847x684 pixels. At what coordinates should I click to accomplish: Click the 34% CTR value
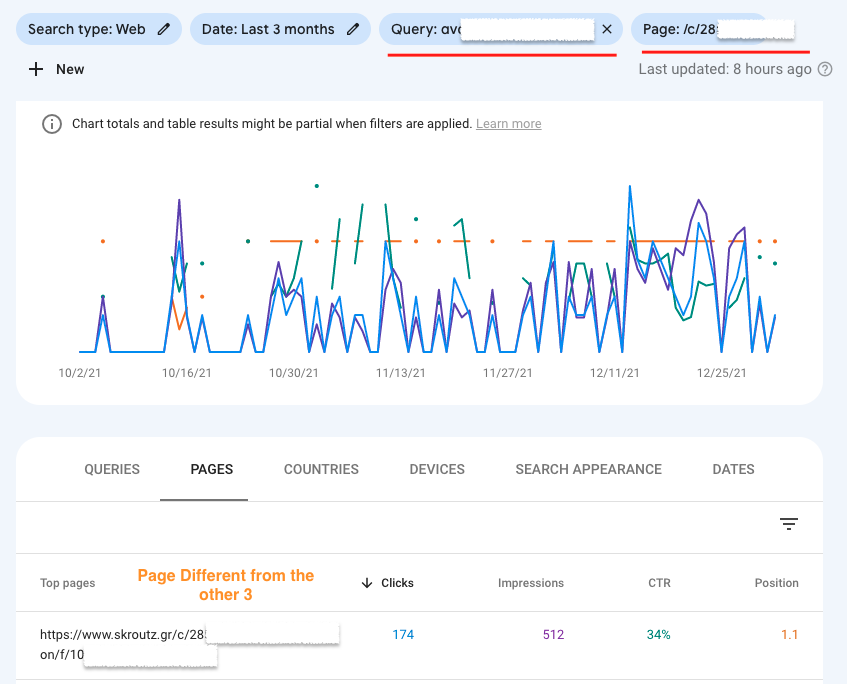click(x=658, y=635)
